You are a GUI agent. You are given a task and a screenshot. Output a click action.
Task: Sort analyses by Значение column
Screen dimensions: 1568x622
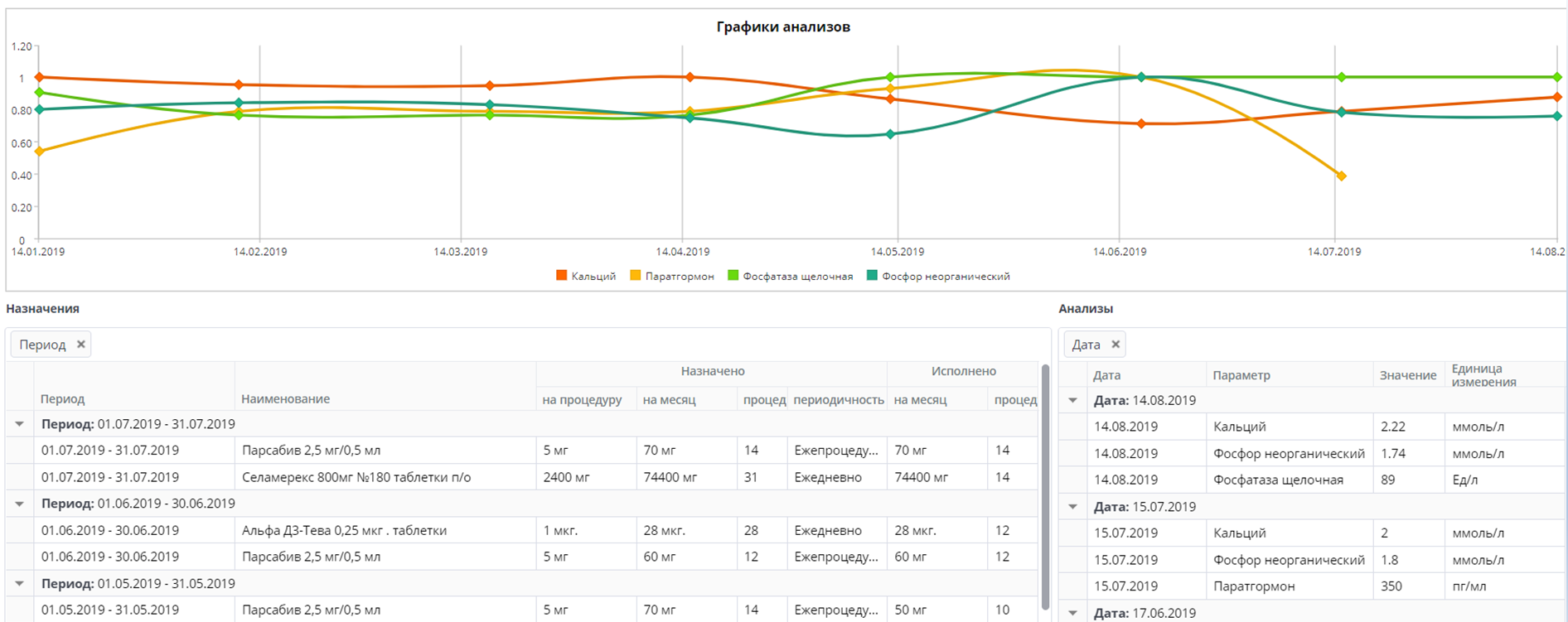coord(1407,375)
